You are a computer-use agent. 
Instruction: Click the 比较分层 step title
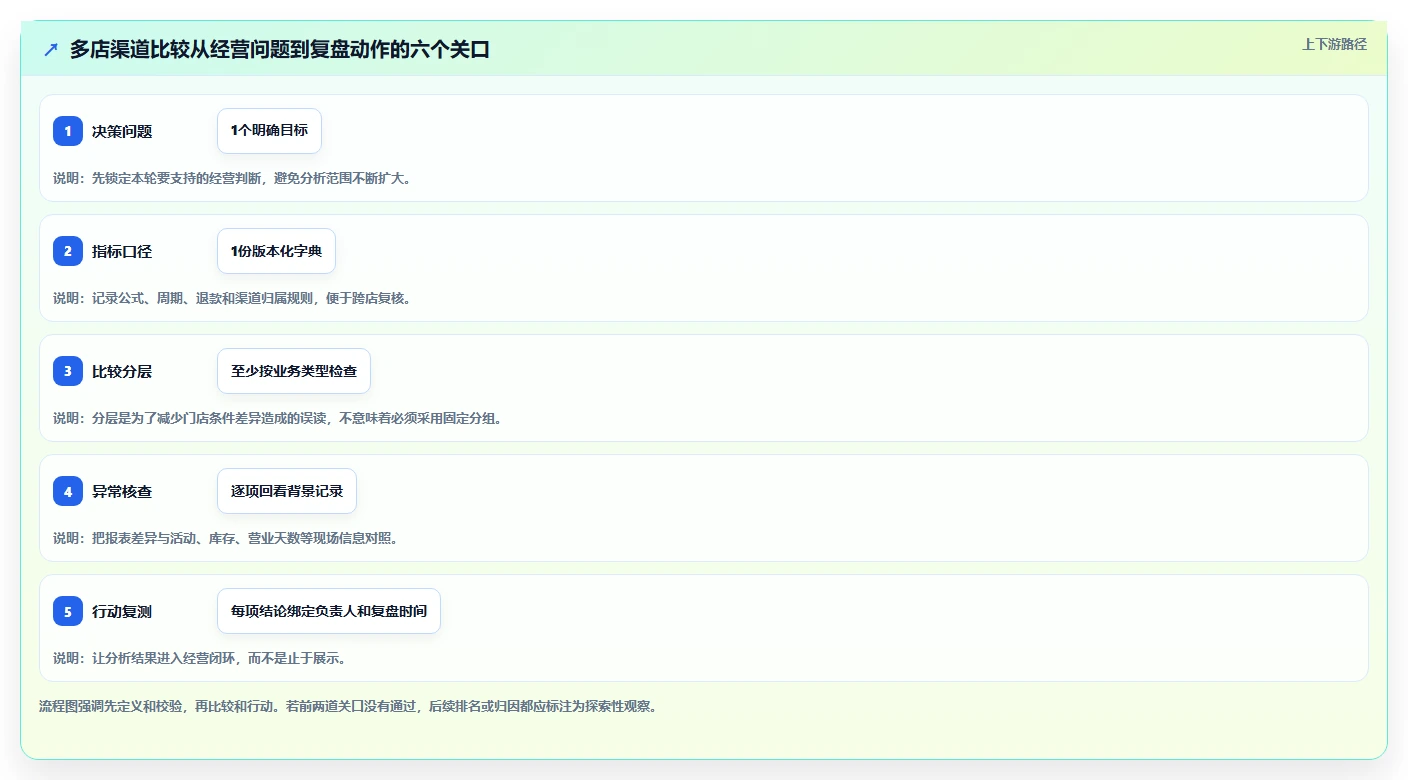point(122,371)
